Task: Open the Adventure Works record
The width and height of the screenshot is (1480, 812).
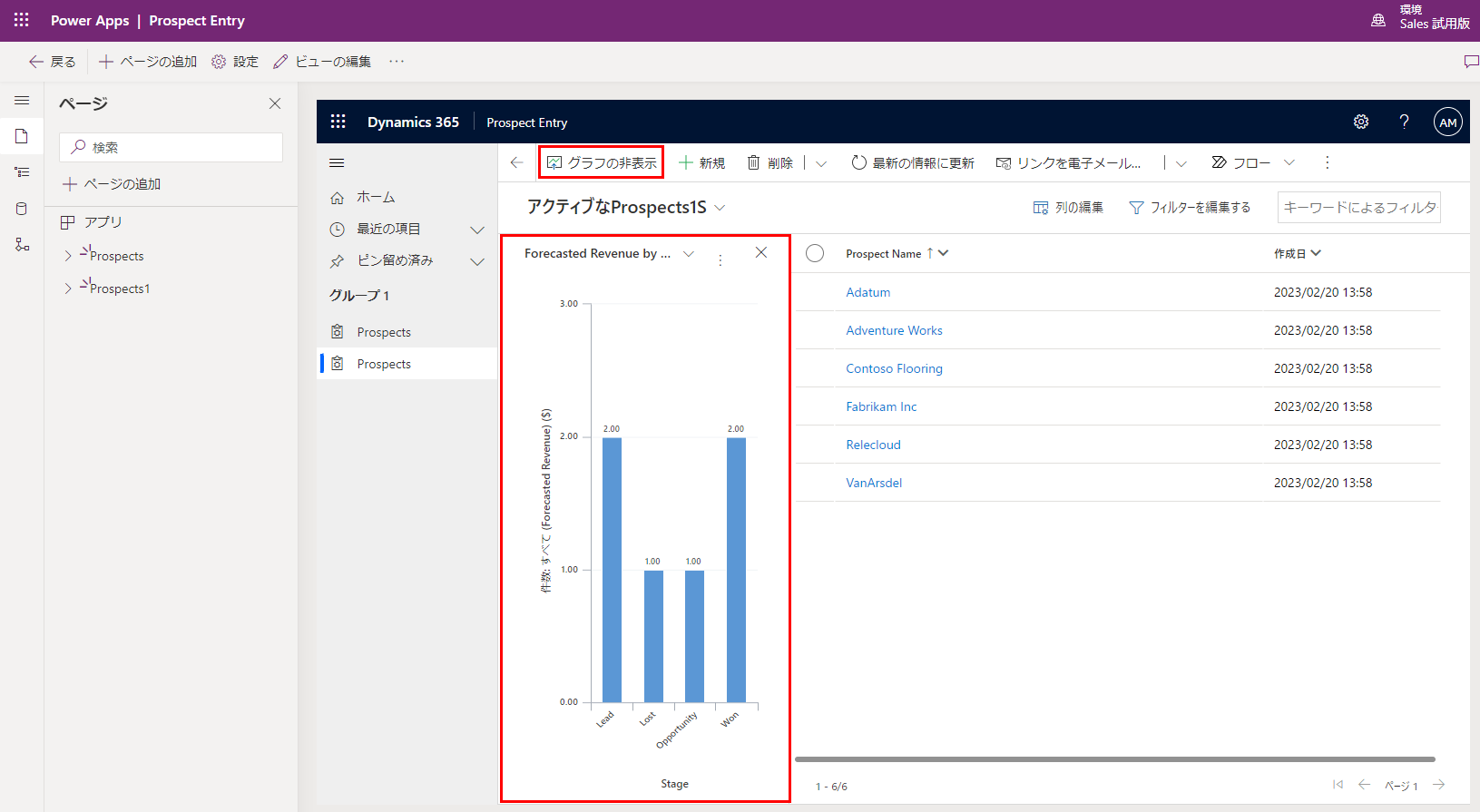Action: point(894,330)
